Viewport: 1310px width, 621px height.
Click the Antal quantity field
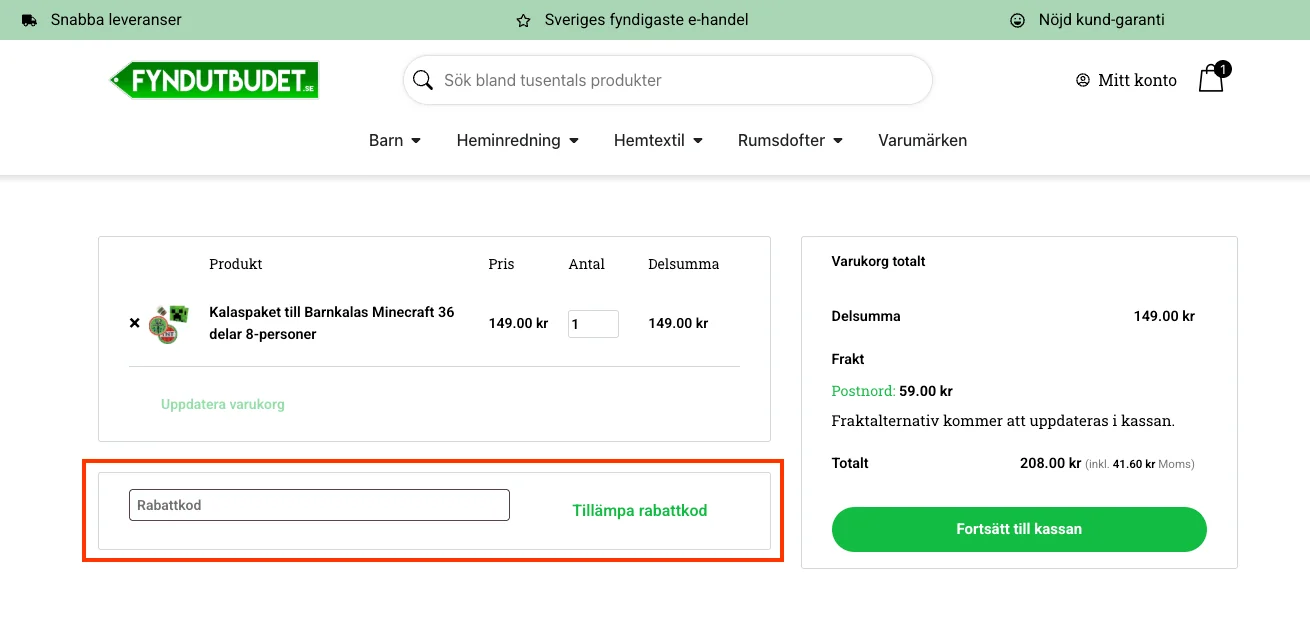click(x=593, y=323)
